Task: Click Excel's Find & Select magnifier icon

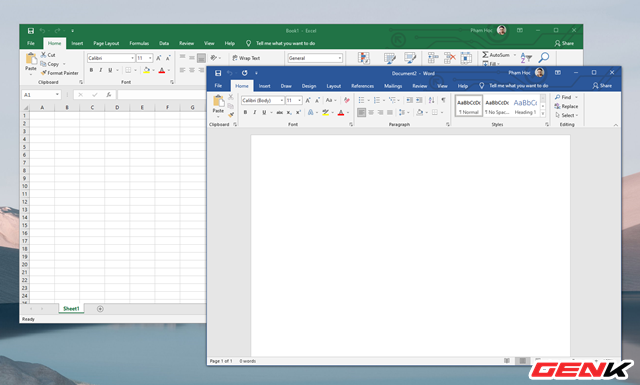Action: point(544,58)
